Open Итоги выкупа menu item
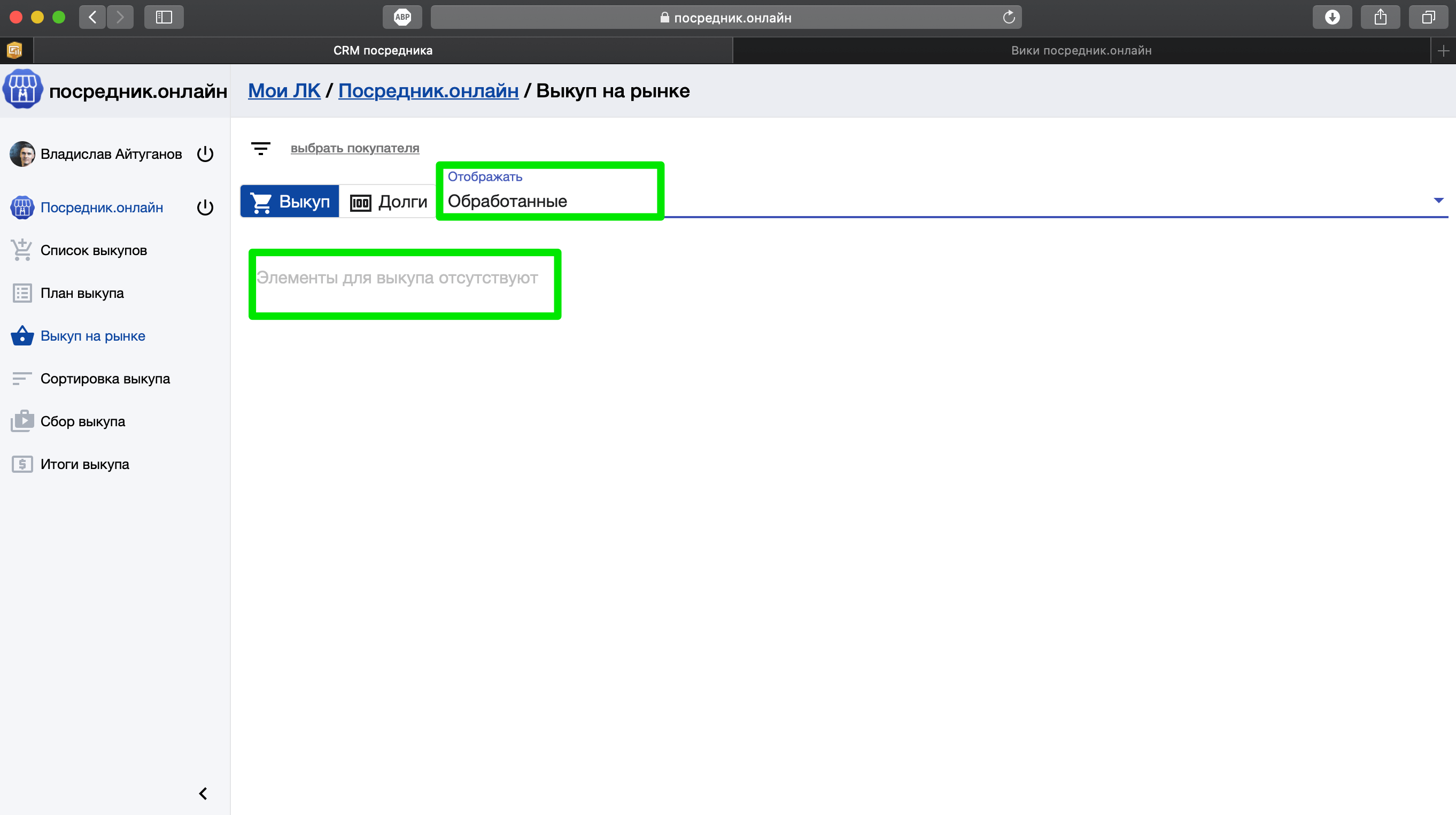The width and height of the screenshot is (1456, 815). tap(85, 464)
